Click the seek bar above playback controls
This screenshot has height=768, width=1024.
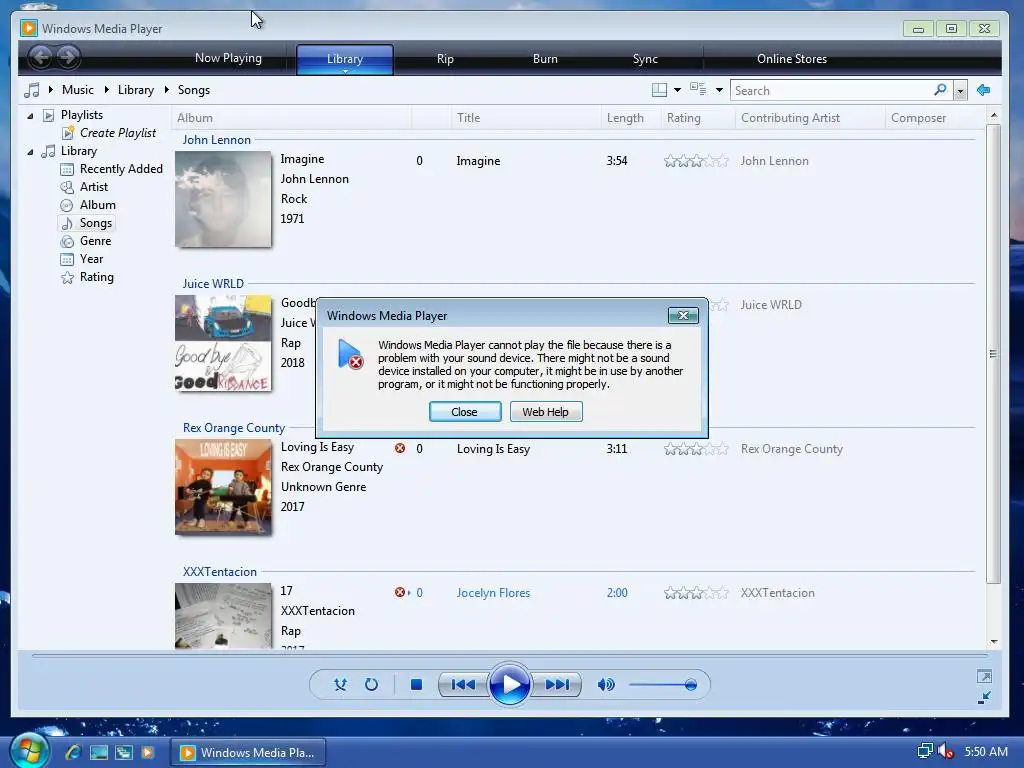click(509, 655)
